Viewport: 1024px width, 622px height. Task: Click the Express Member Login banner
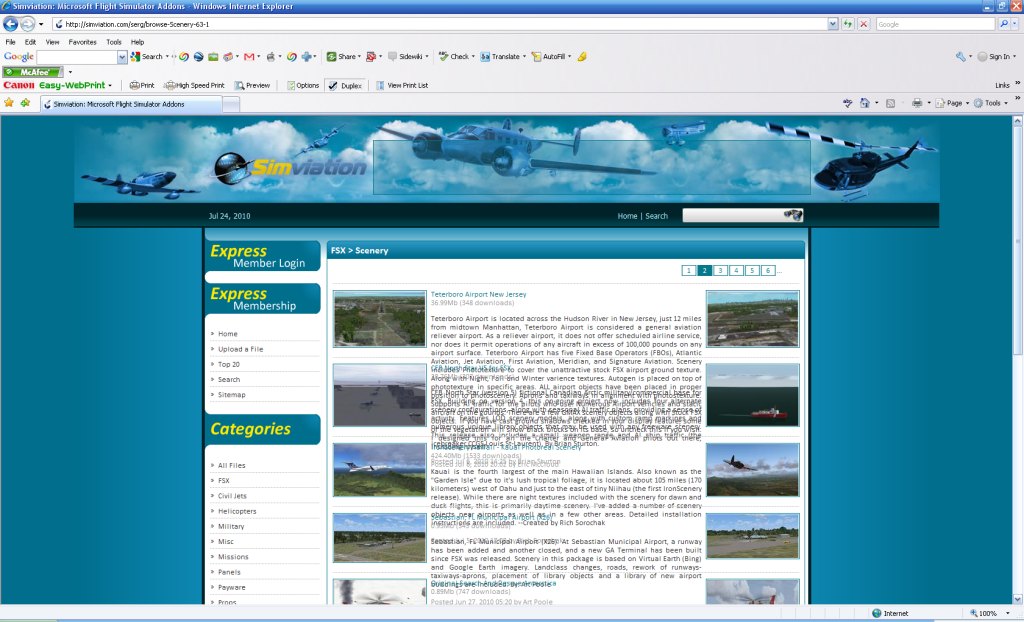pos(263,256)
